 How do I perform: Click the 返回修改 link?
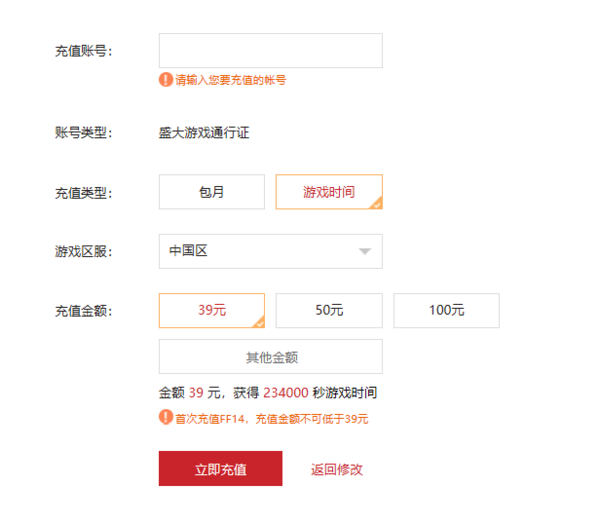tap(336, 469)
